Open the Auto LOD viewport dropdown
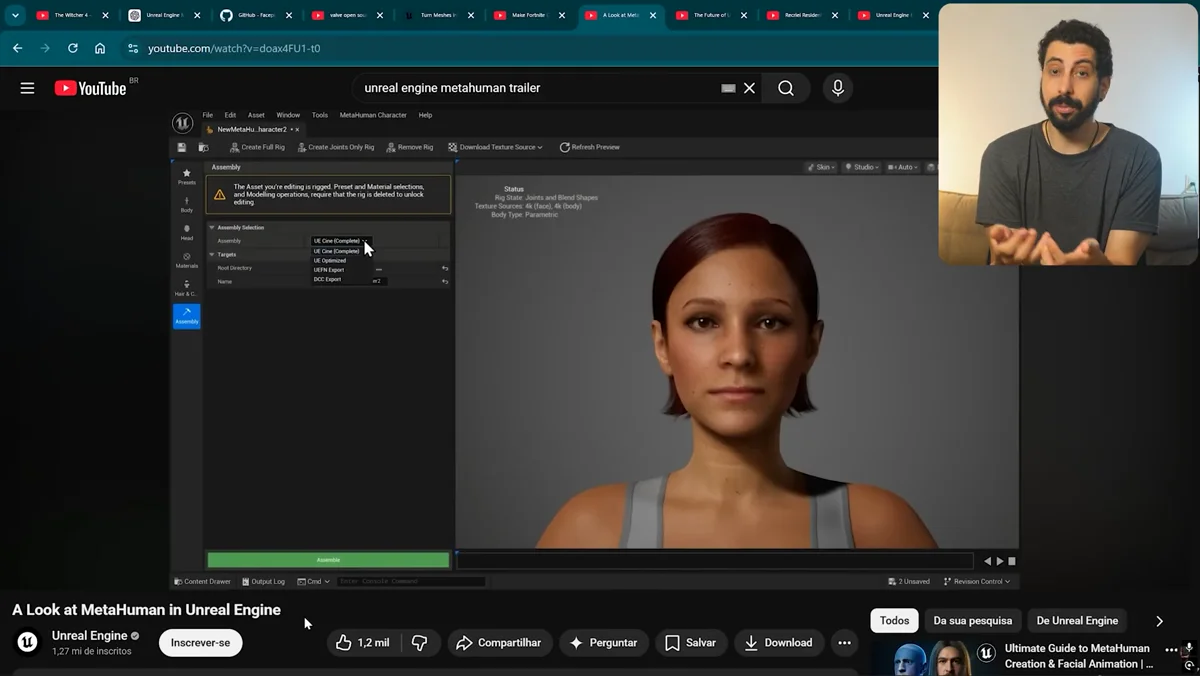Screen dimensions: 1200x676 click(x=901, y=167)
